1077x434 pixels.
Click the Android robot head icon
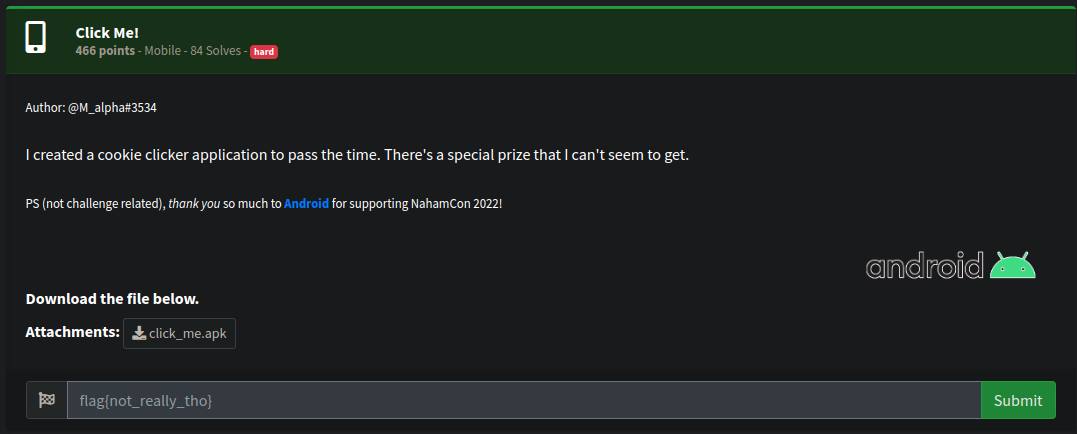1012,266
